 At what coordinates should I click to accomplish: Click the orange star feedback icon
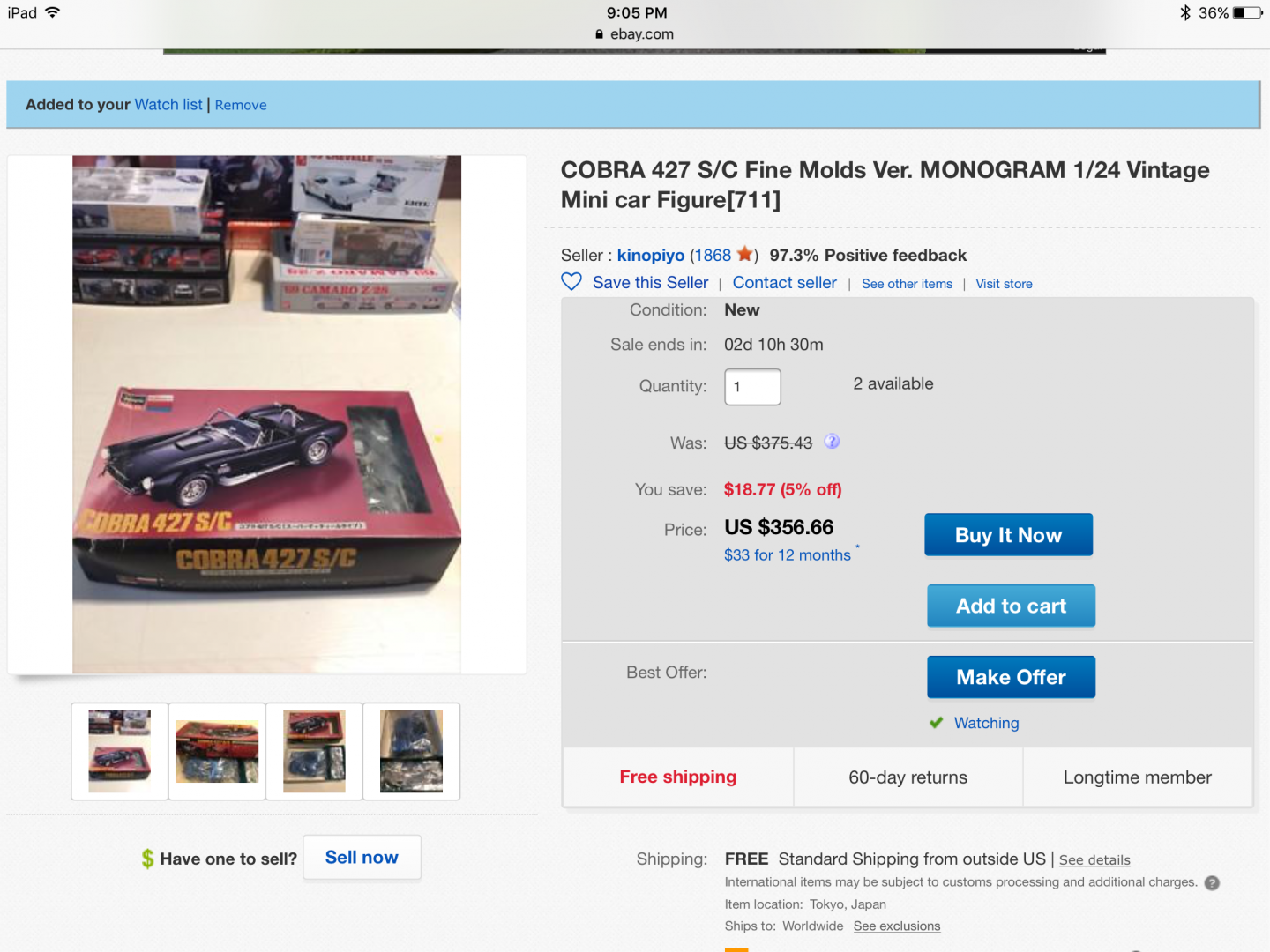745,254
